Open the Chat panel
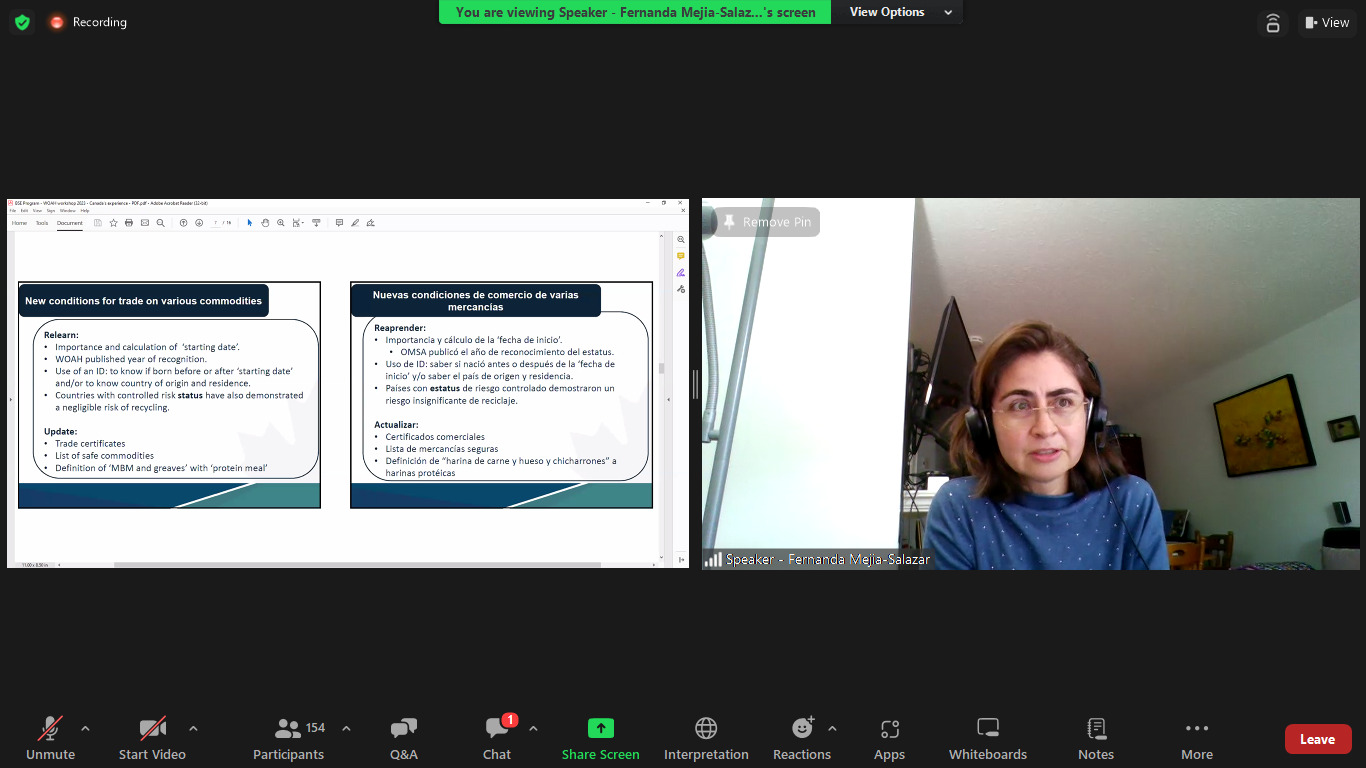This screenshot has width=1366, height=768. click(x=497, y=738)
